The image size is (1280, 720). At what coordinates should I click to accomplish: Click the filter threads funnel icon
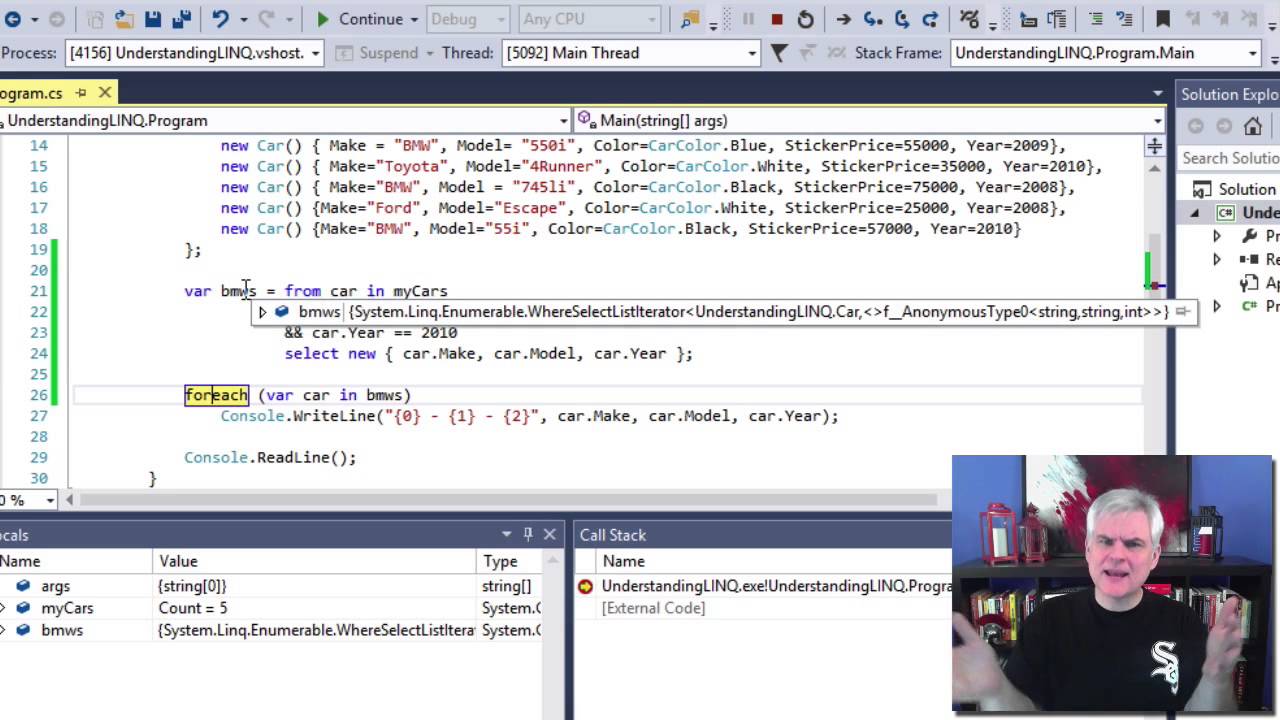pyautogui.click(x=779, y=53)
